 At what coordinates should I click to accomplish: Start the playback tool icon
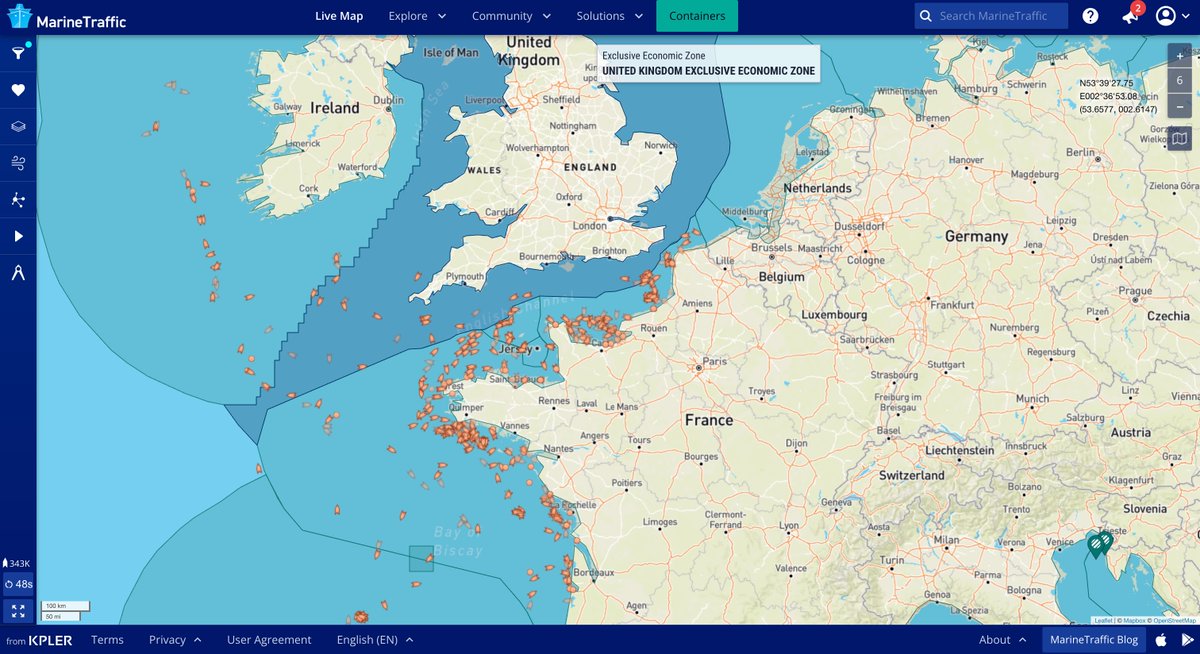click(18, 237)
